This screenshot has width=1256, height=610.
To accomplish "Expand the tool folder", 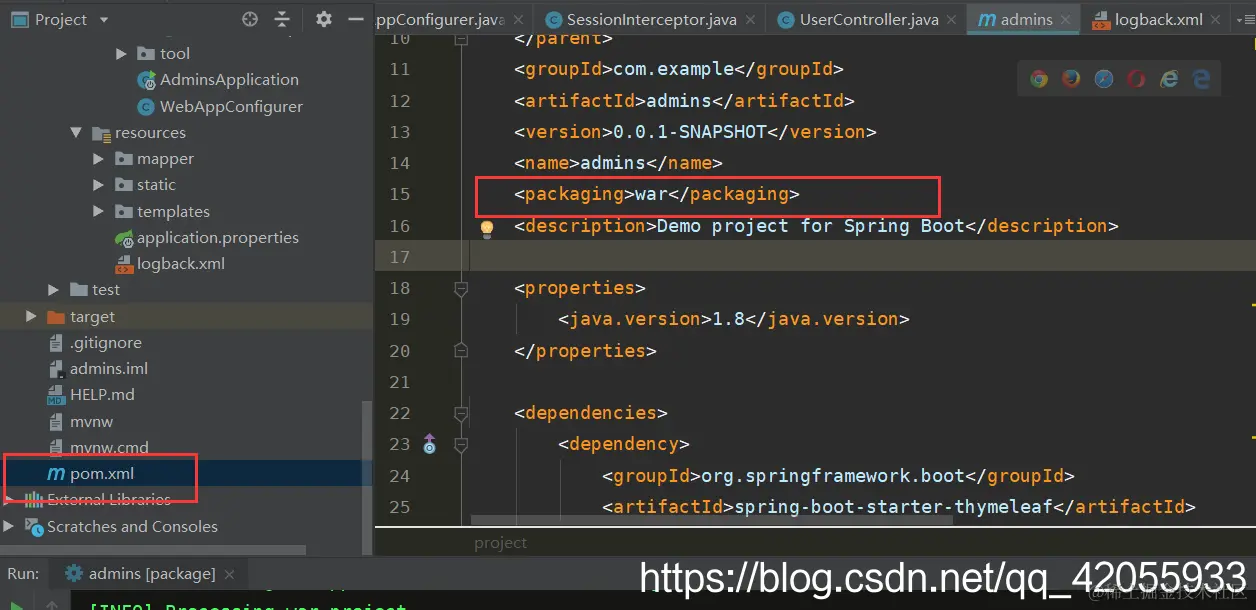I will pyautogui.click(x=121, y=54).
